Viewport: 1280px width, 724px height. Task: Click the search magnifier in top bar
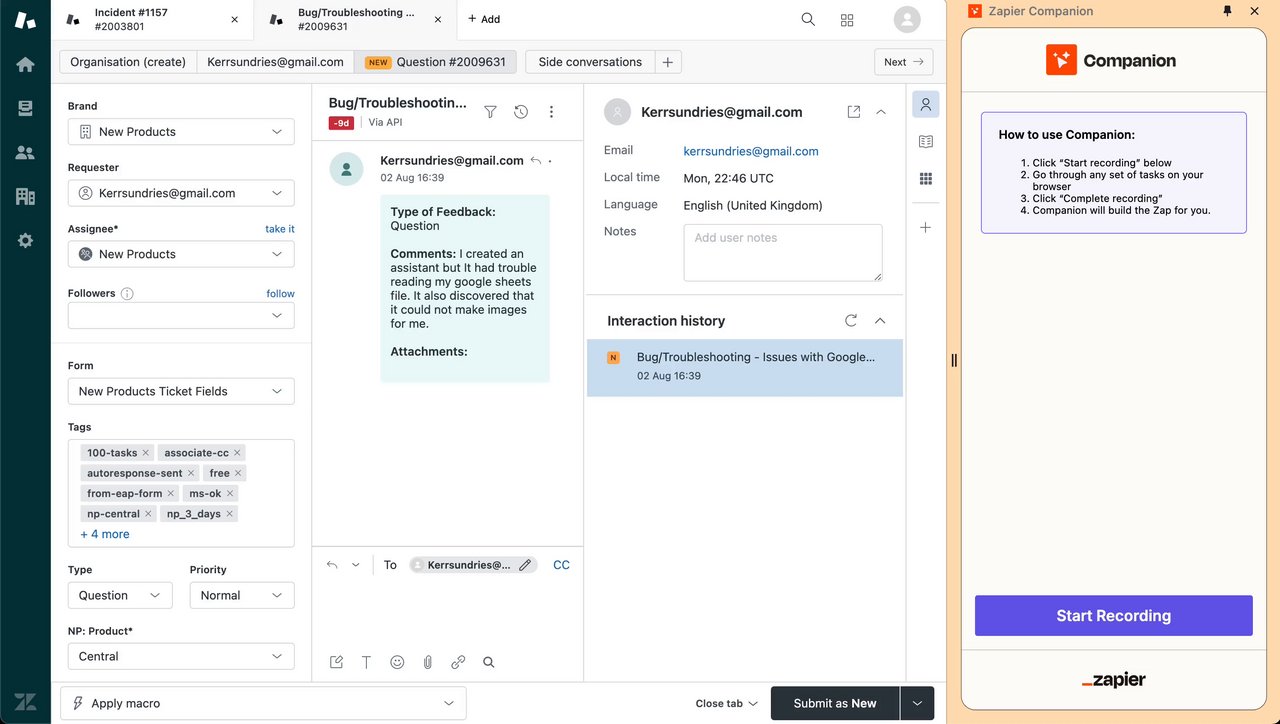[808, 19]
